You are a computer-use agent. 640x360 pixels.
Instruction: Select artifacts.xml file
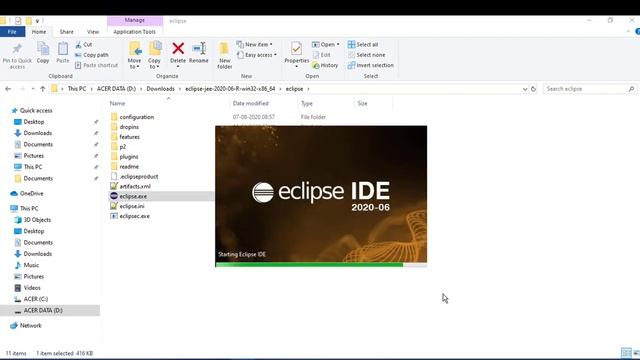135,187
